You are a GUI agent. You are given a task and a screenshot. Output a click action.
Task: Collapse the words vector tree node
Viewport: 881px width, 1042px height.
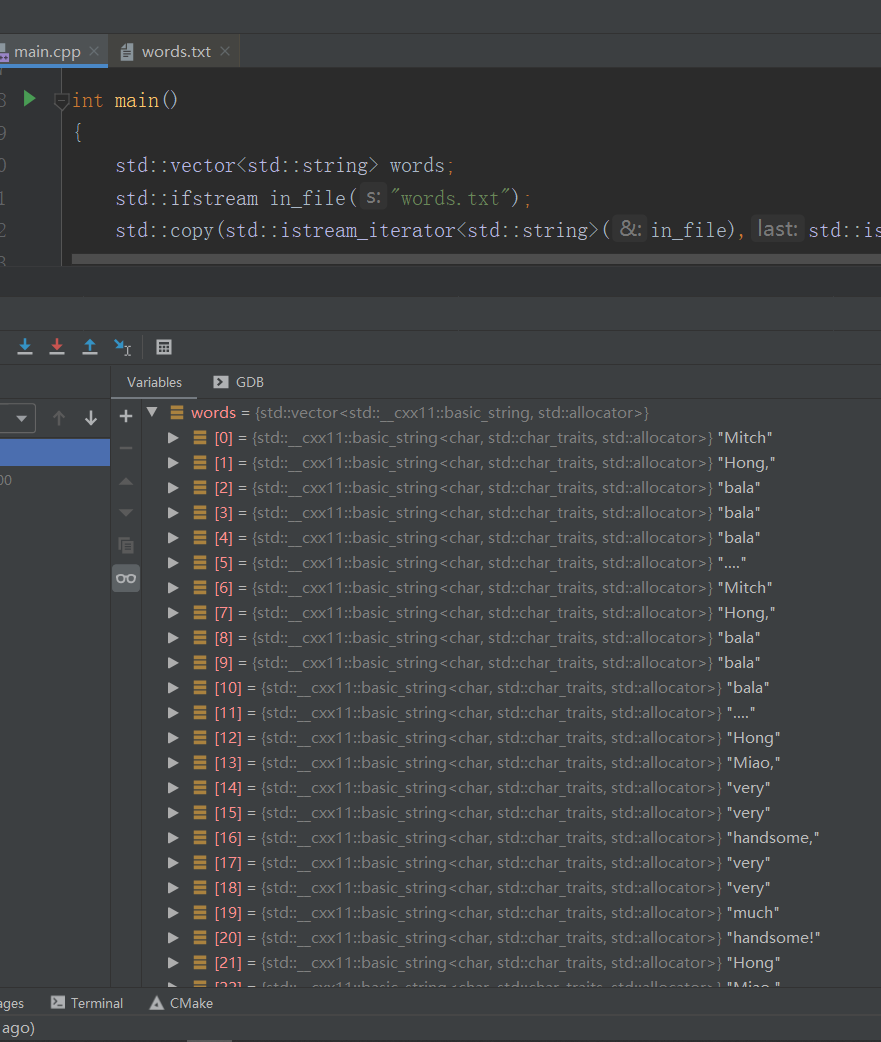[152, 412]
